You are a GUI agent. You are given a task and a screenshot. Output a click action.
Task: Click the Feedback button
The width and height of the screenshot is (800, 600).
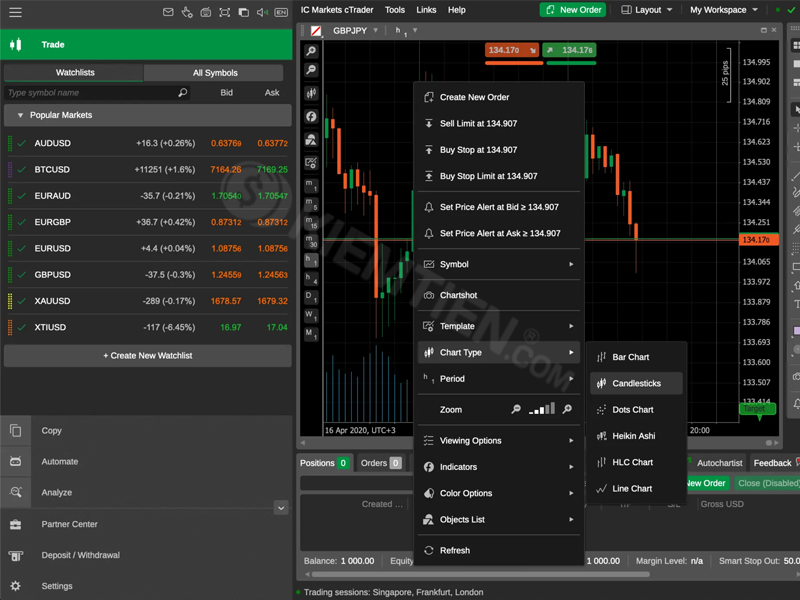tap(774, 463)
